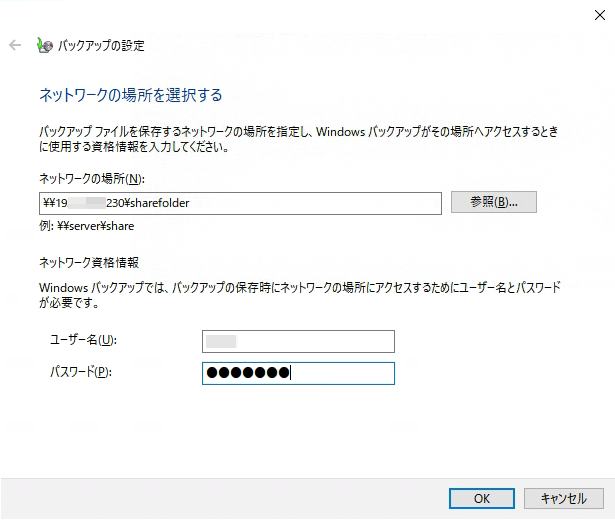Click the backup settings icon in title
Image resolution: width=615 pixels, height=520 pixels.
click(44, 45)
